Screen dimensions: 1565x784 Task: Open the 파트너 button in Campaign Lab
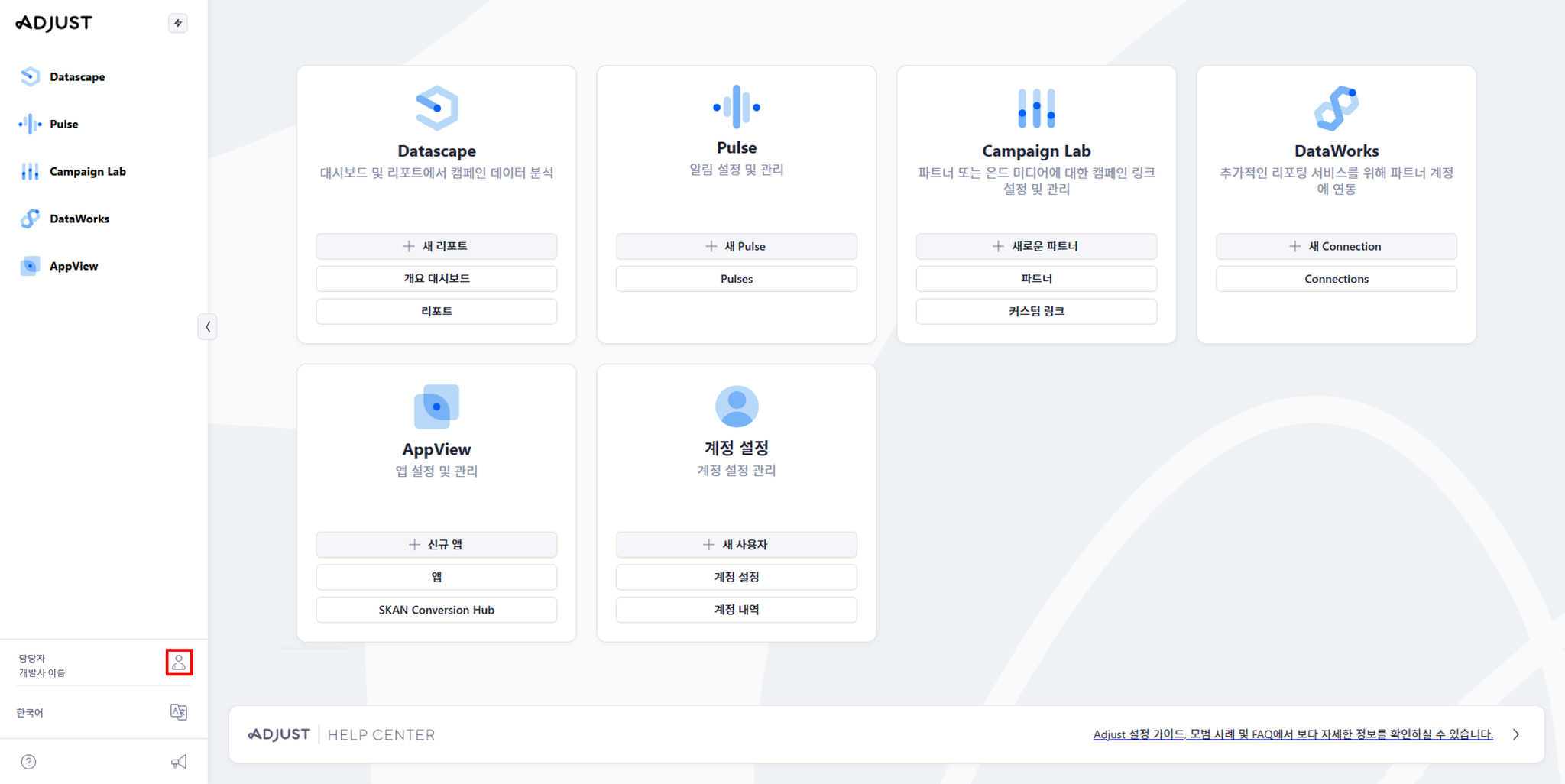coord(1036,279)
